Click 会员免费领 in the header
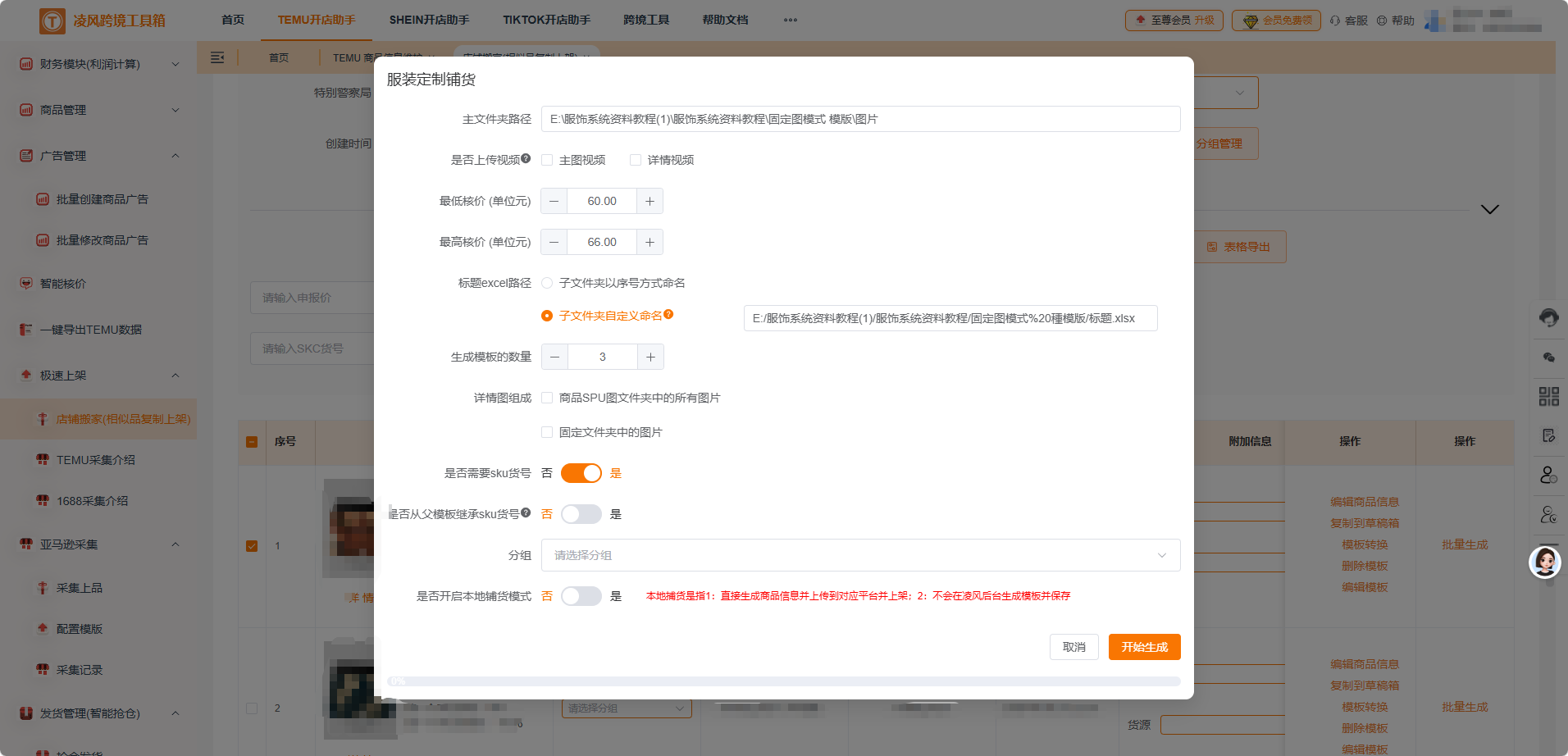 click(1277, 20)
